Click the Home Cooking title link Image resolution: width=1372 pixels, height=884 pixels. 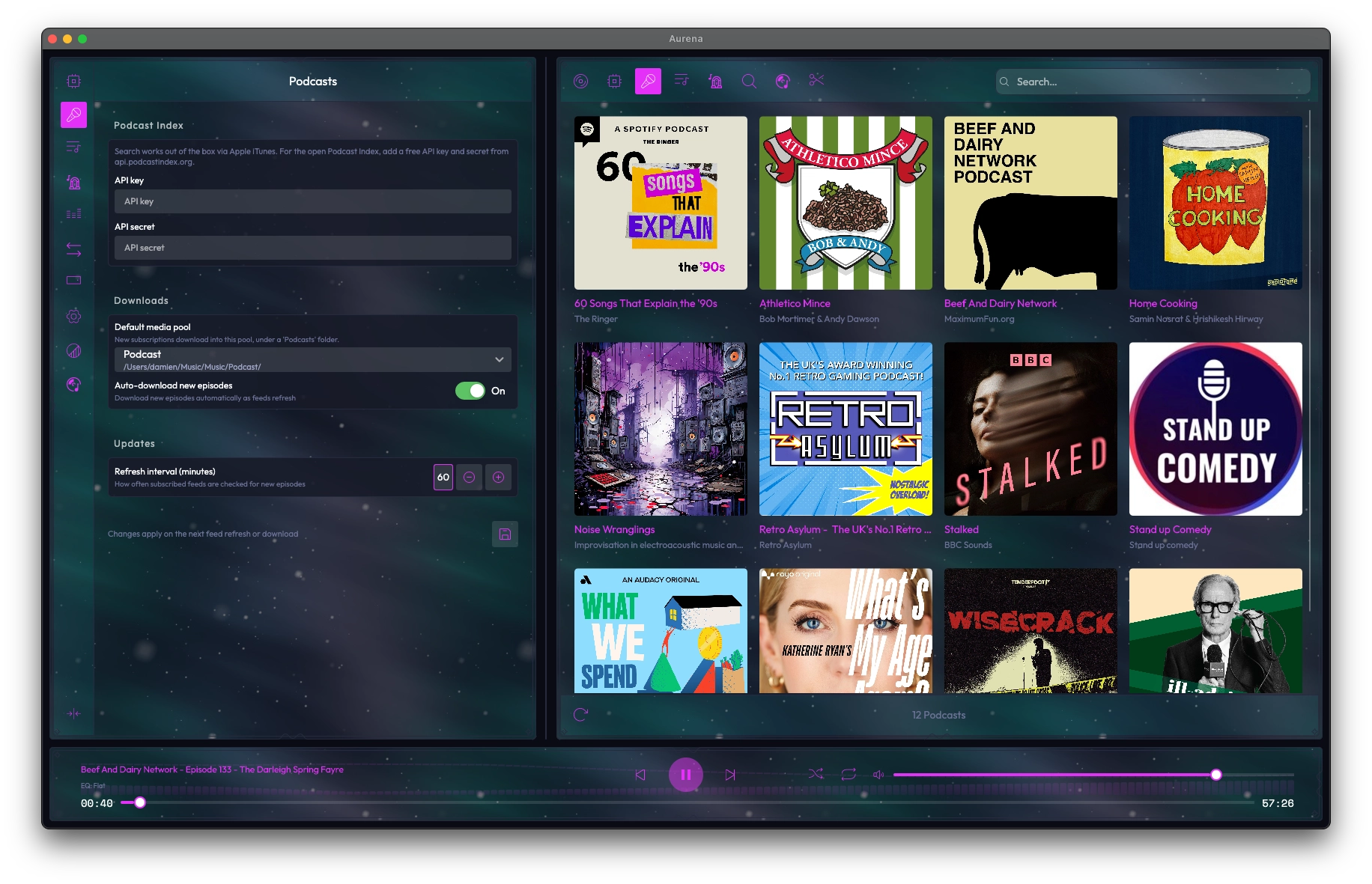pyautogui.click(x=1163, y=303)
